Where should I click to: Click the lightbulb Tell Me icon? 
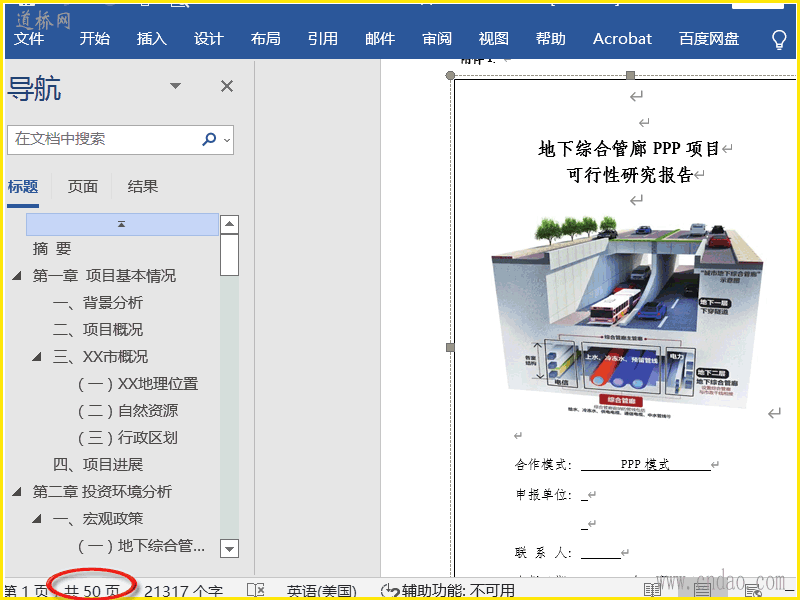coord(779,39)
